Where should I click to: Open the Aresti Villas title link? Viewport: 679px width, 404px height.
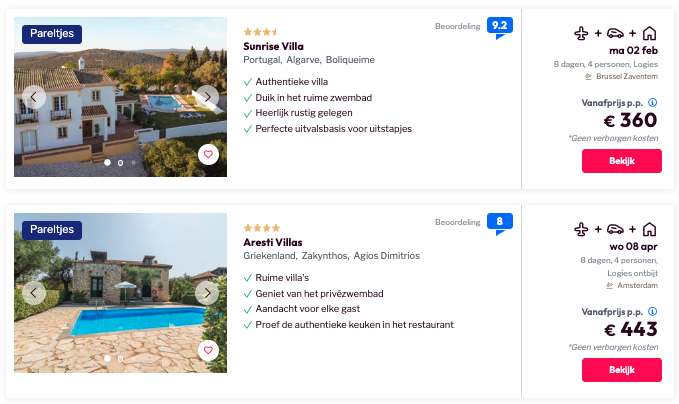272,242
